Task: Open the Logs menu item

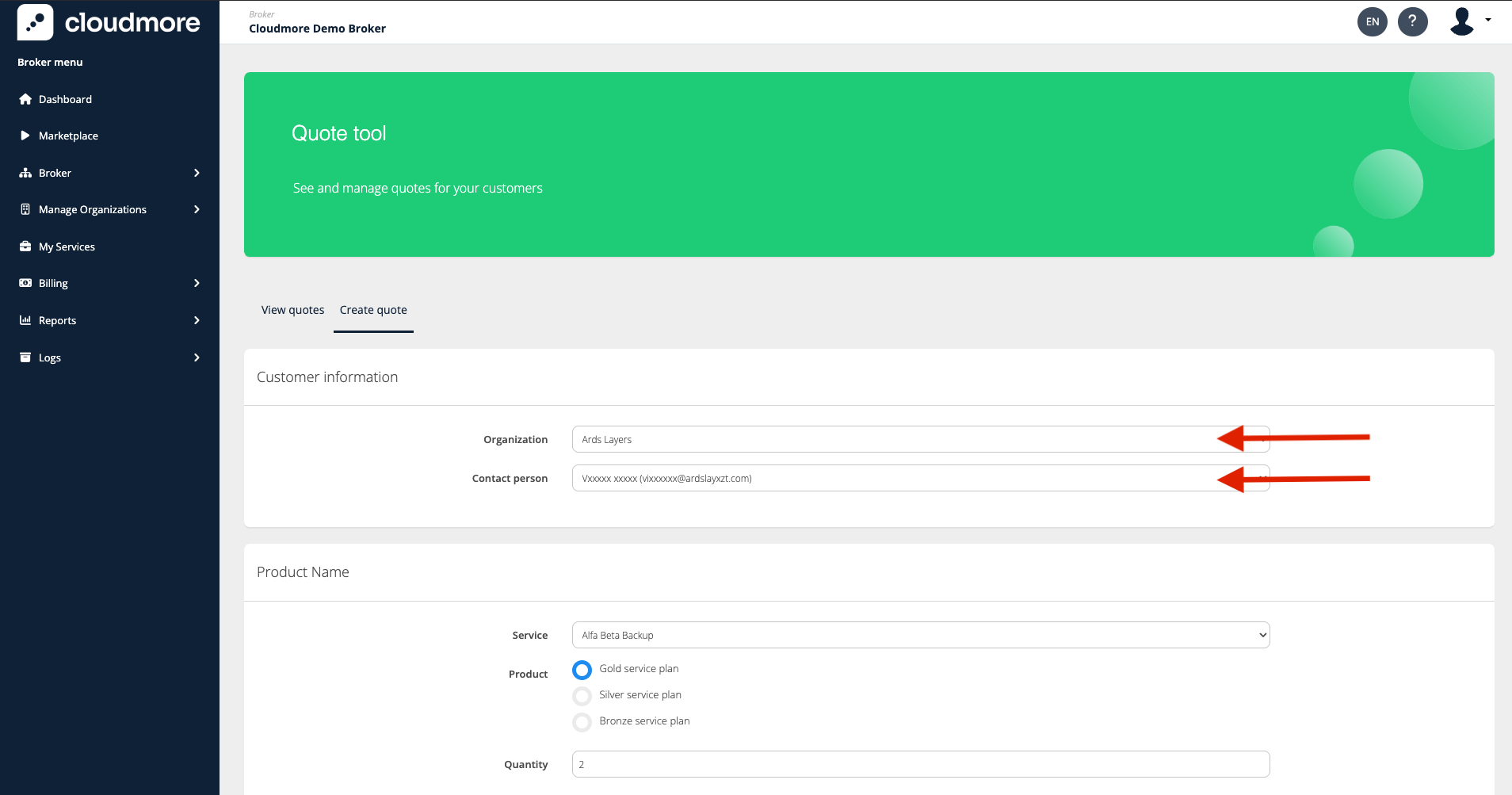Action: tap(50, 357)
